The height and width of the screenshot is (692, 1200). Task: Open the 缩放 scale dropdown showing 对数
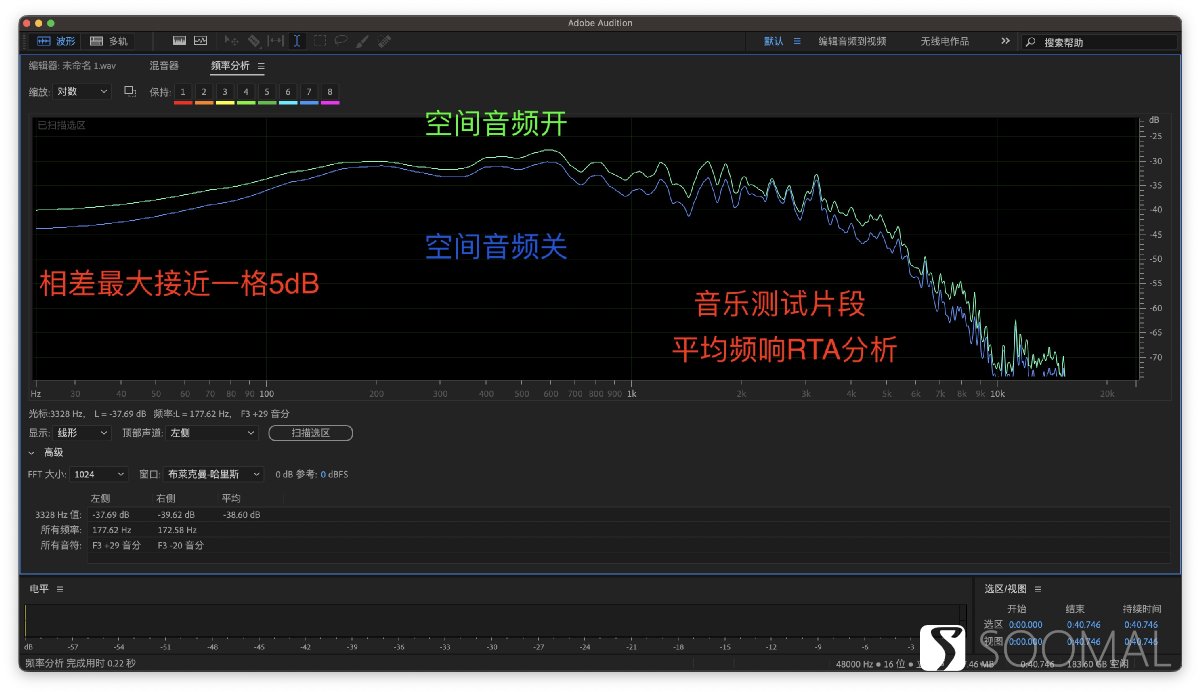click(x=80, y=92)
